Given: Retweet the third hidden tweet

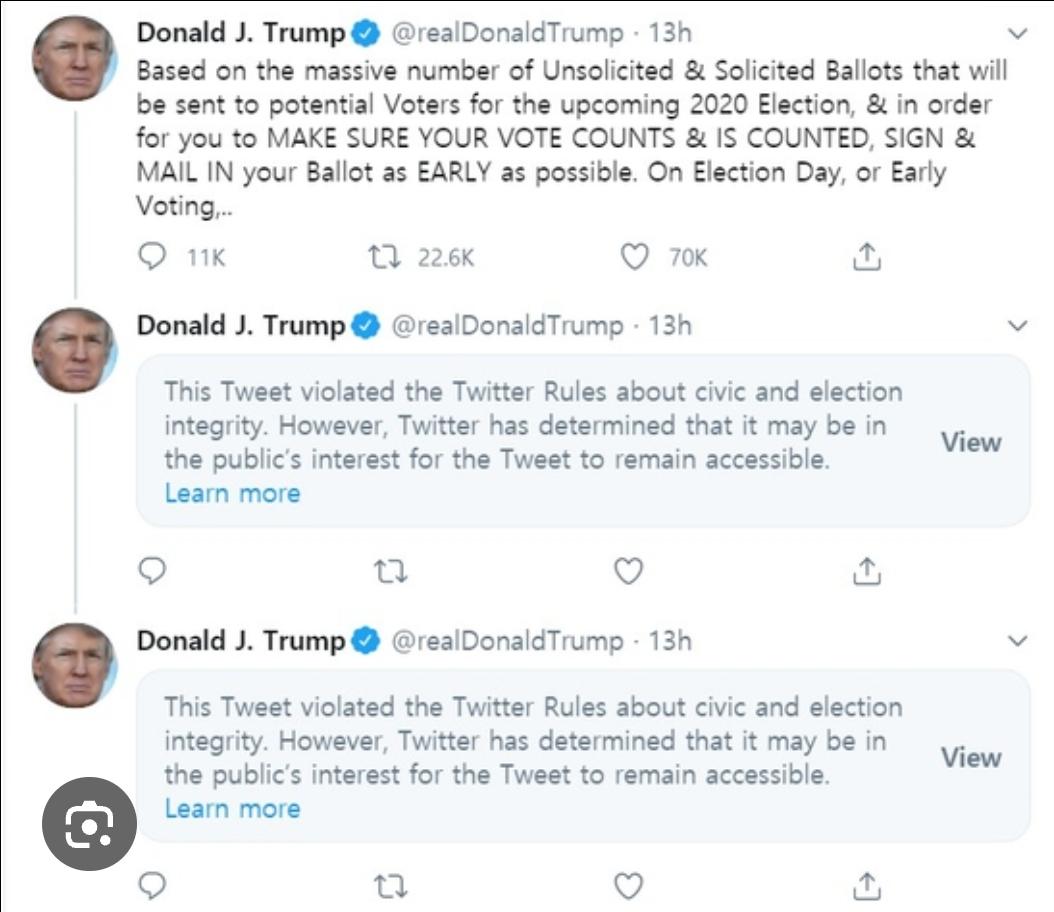Looking at the screenshot, I should click(x=390, y=885).
